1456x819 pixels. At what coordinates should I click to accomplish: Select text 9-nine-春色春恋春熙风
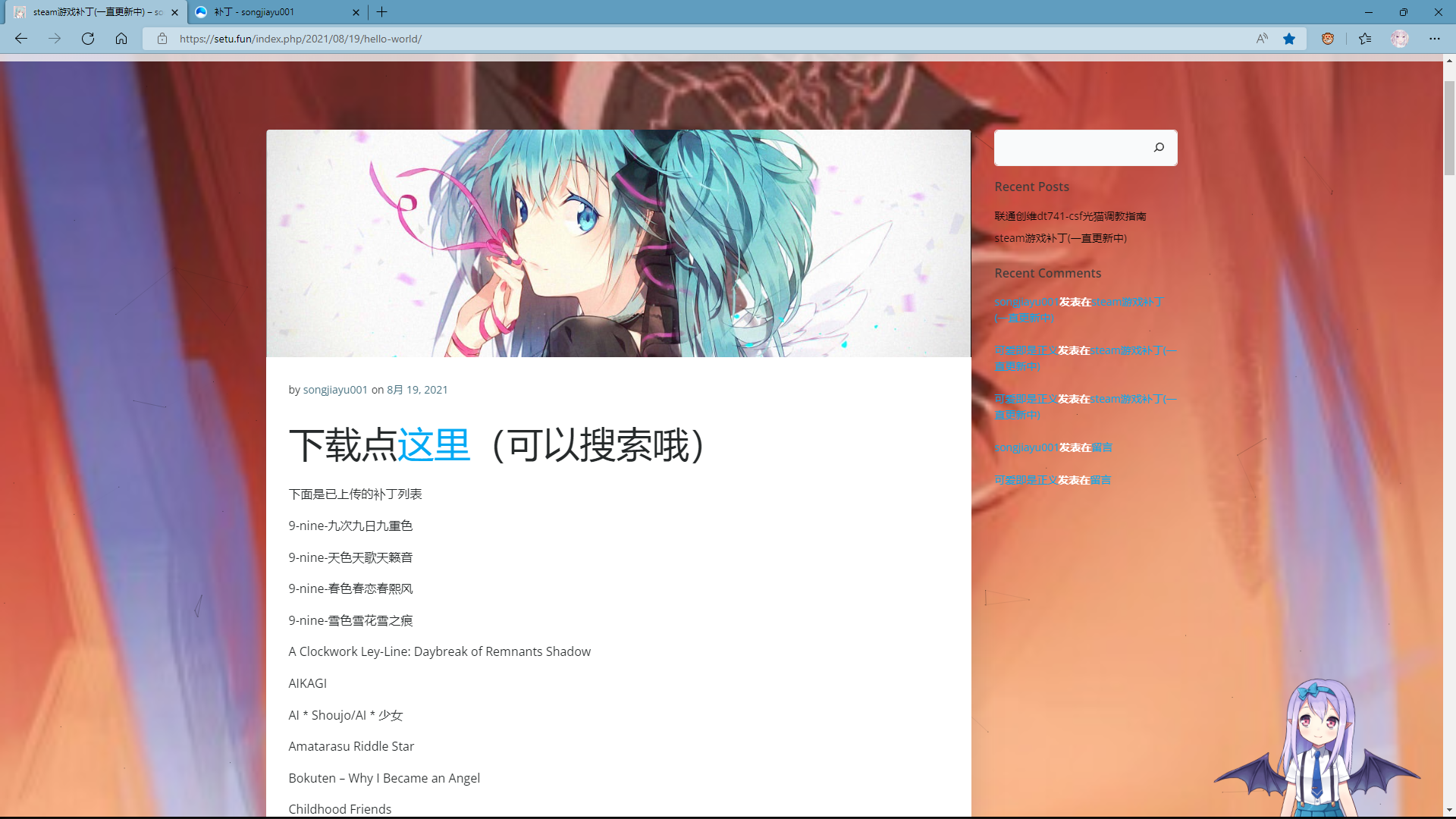click(350, 588)
